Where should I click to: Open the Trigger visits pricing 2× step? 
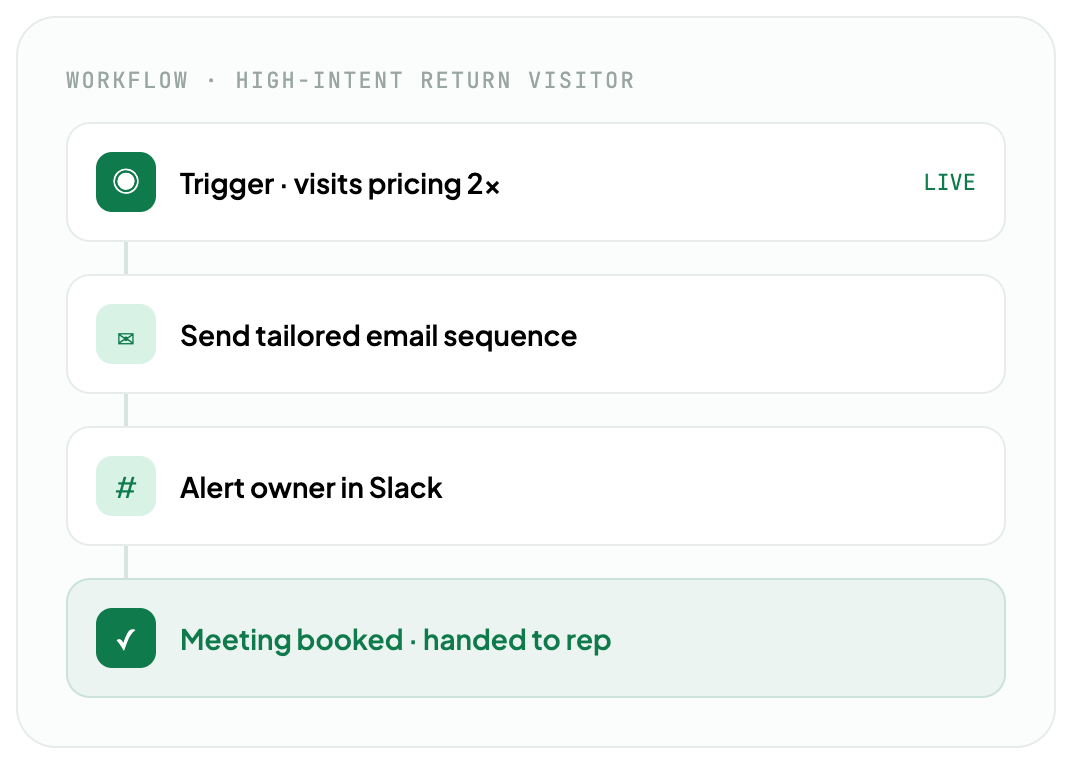536,182
